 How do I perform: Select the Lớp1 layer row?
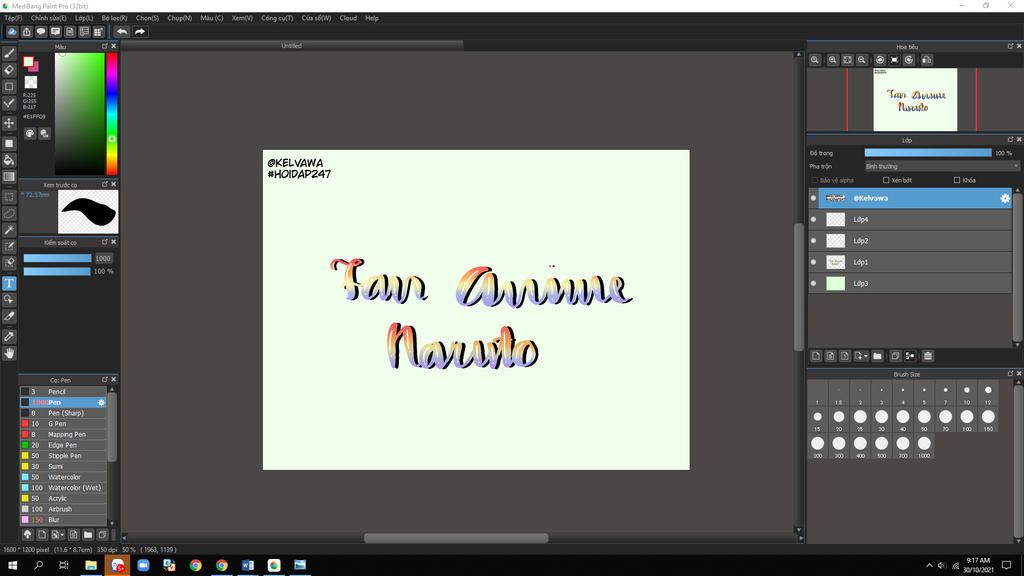910,262
